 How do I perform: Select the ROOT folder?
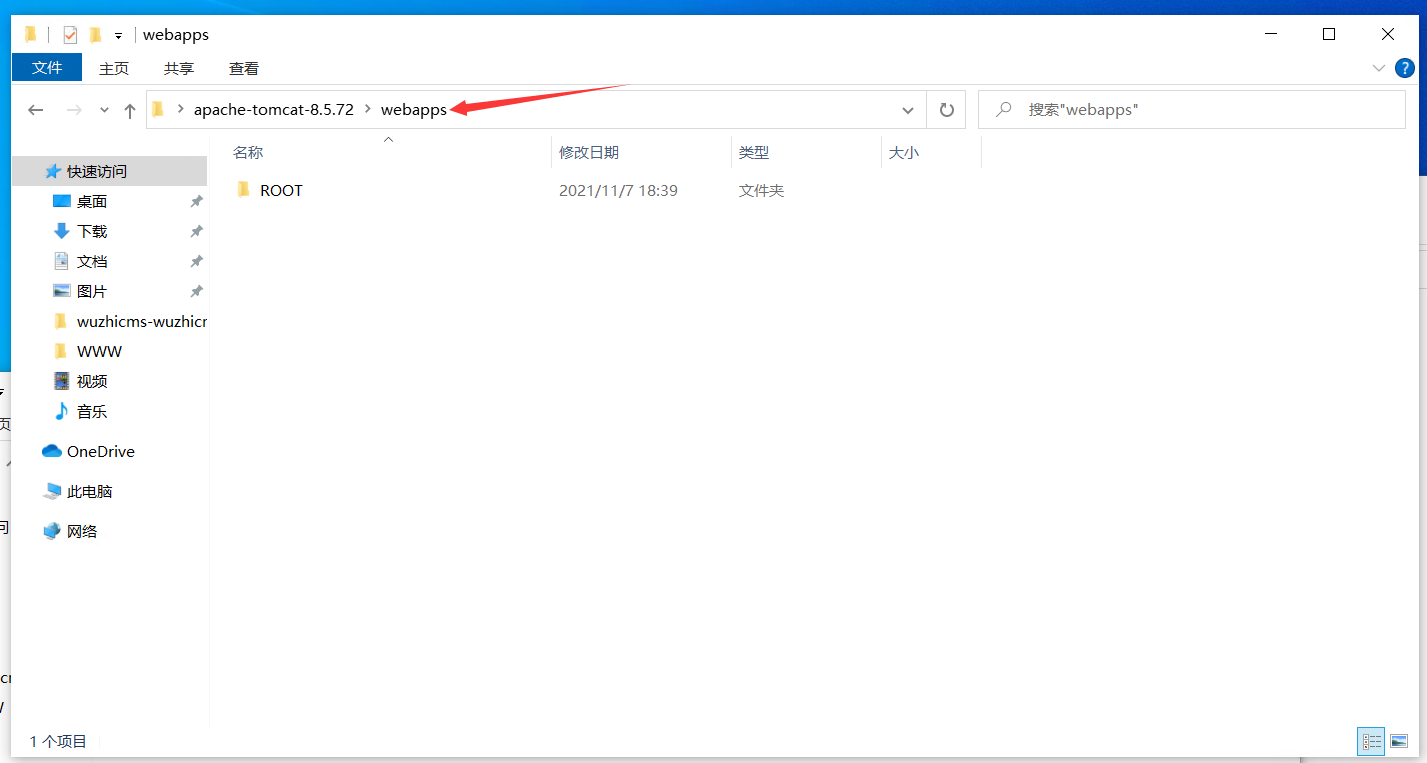point(281,190)
